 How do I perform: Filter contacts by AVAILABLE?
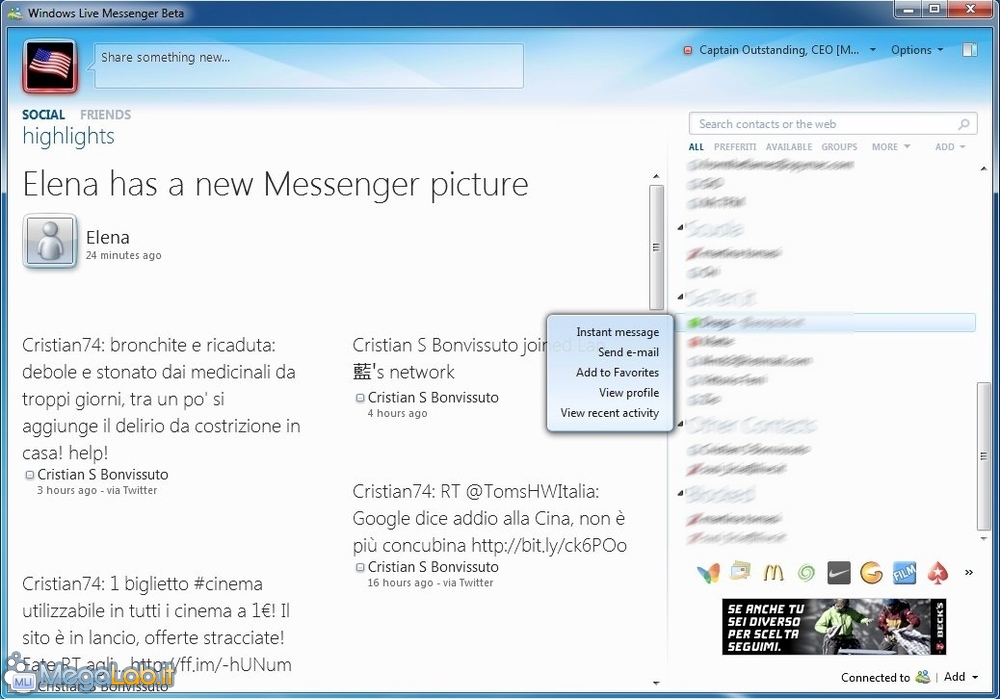point(789,147)
